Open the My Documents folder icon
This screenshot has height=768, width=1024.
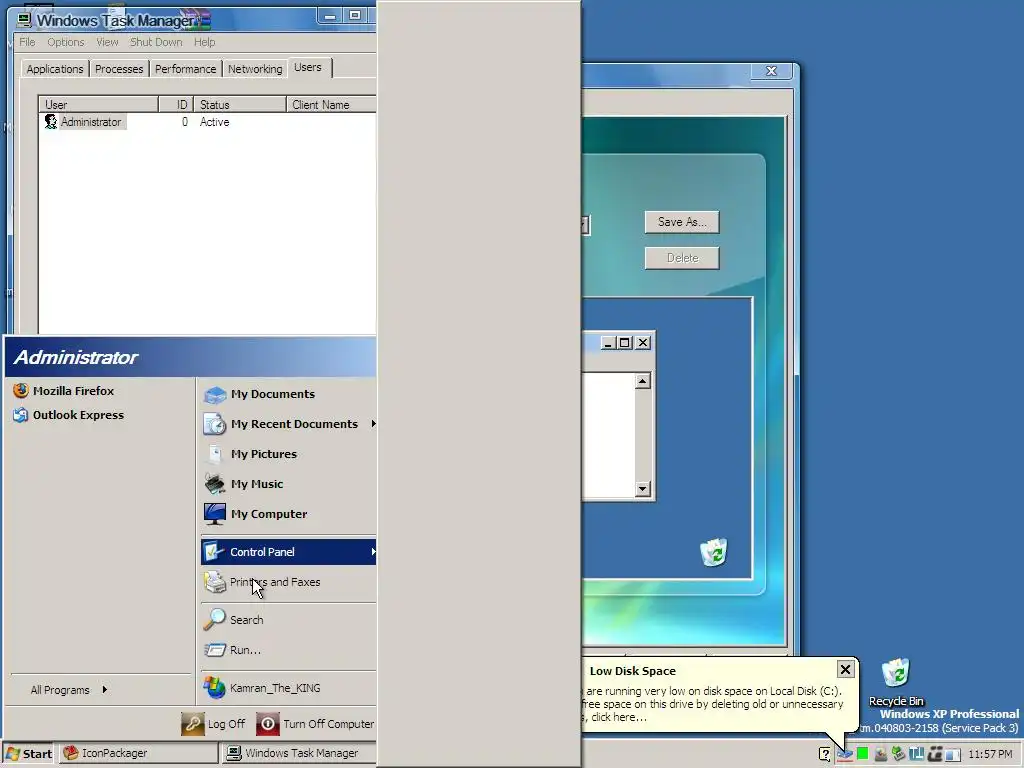click(214, 394)
